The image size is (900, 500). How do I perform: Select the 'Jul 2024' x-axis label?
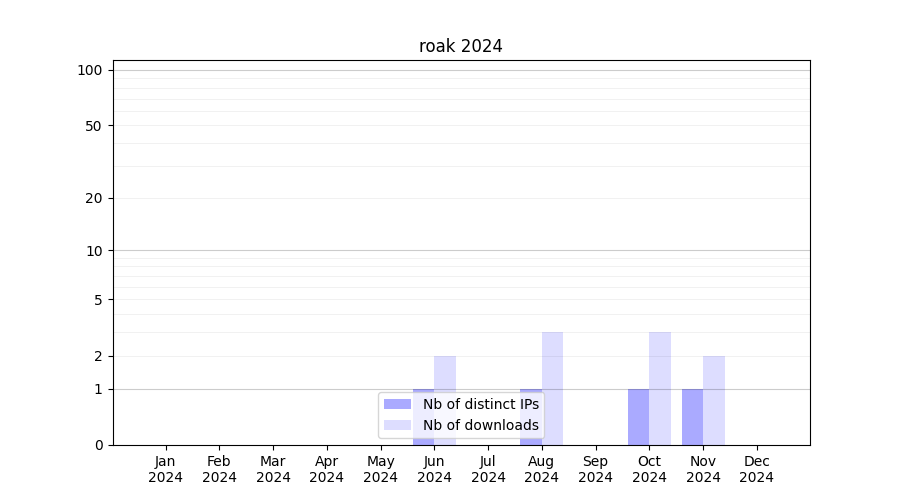click(x=488, y=469)
